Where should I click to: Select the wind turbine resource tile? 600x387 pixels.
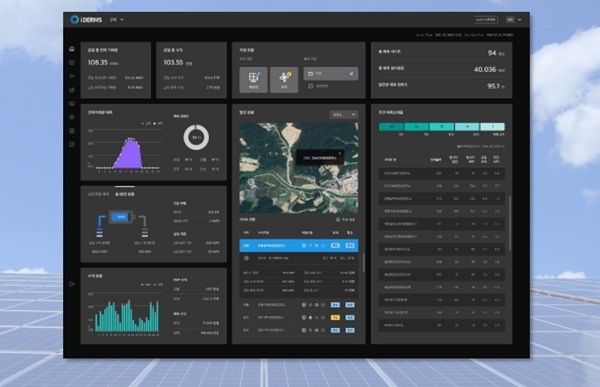pos(284,79)
